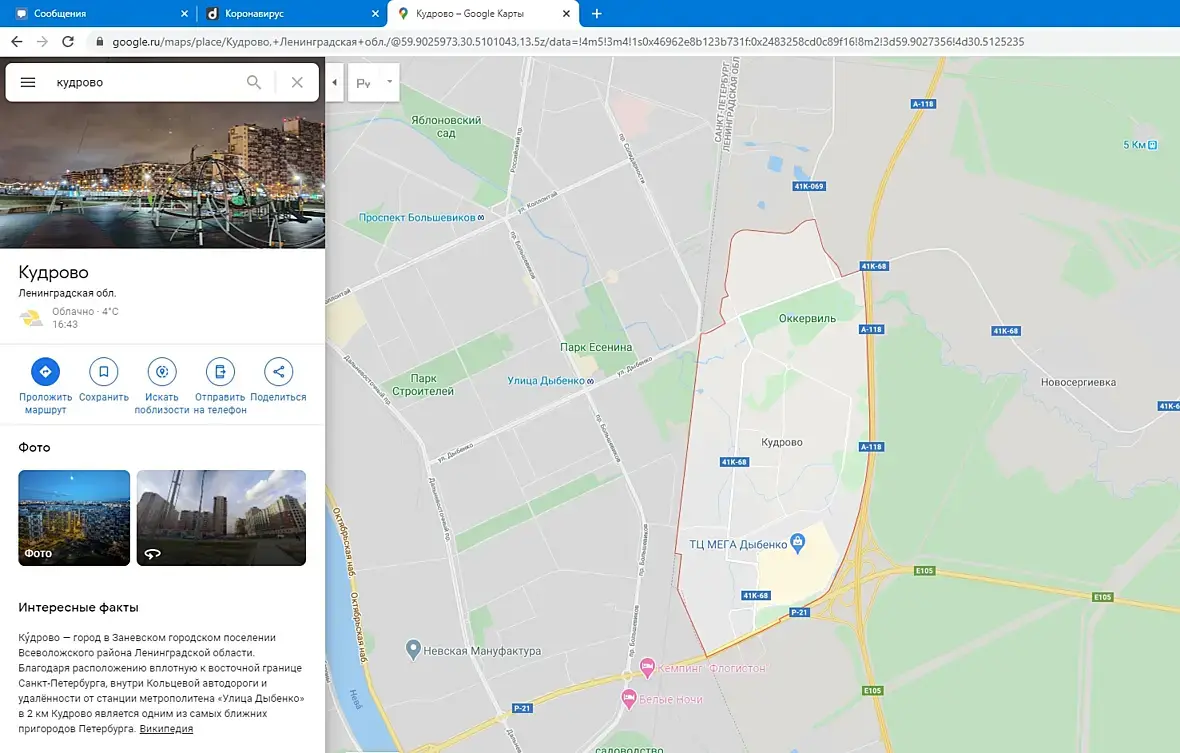The width and height of the screenshot is (1180, 753).
Task: Click the Невская Мануфактура map pin
Action: pyautogui.click(x=412, y=649)
